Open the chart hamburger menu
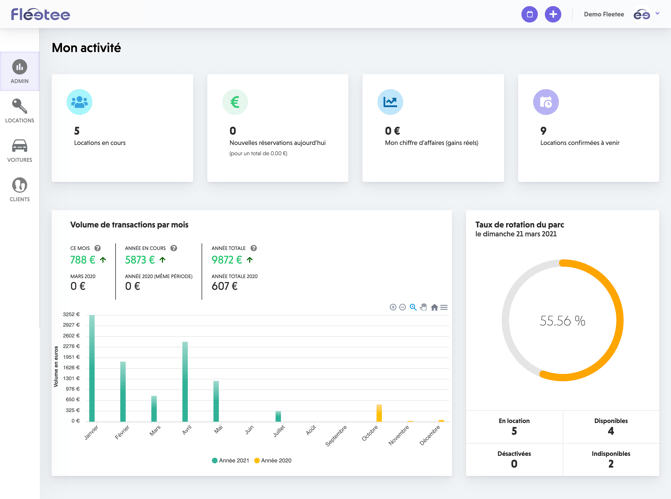 pyautogui.click(x=444, y=307)
